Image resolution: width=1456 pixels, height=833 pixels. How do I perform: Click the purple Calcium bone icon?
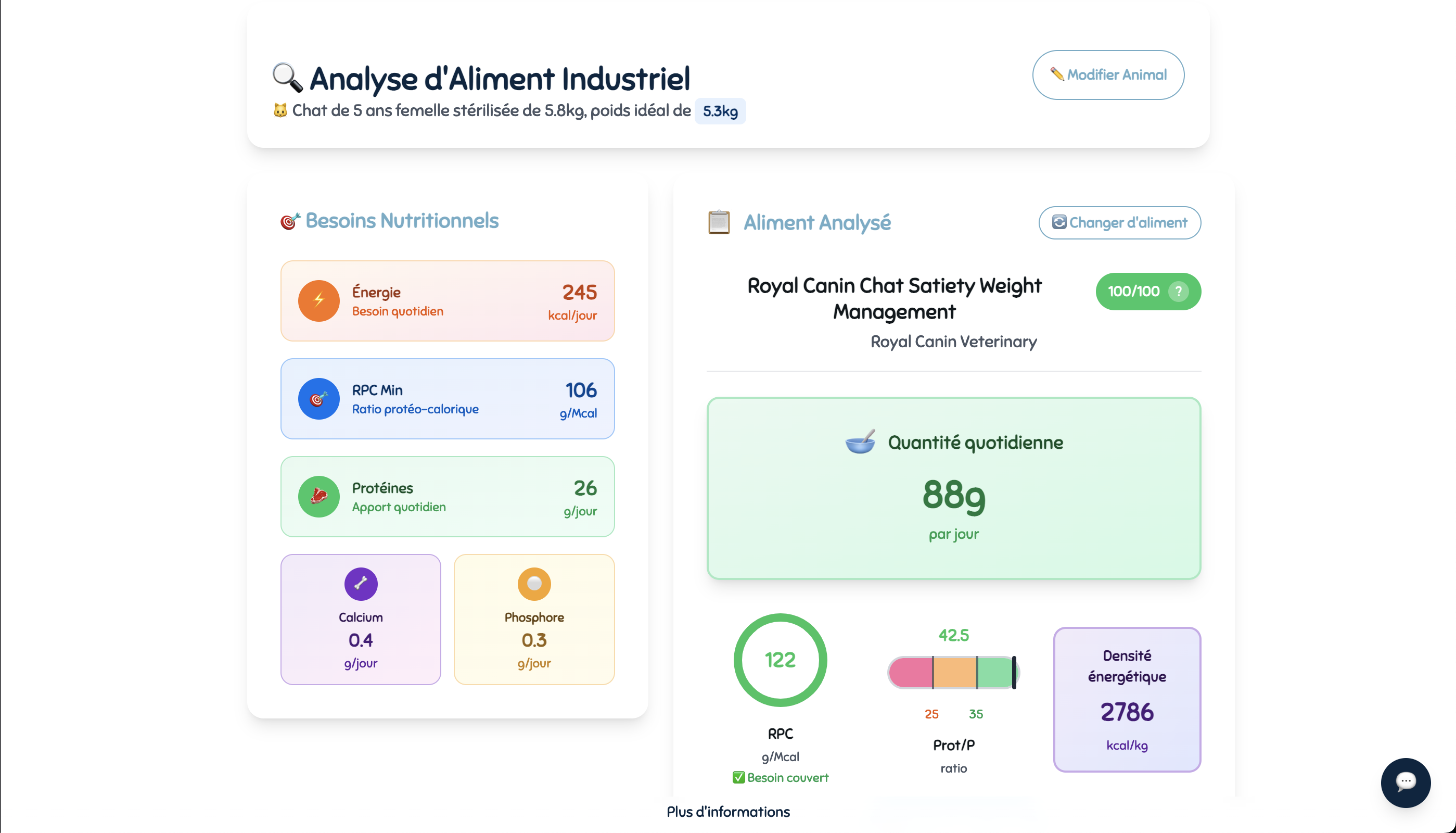361,584
